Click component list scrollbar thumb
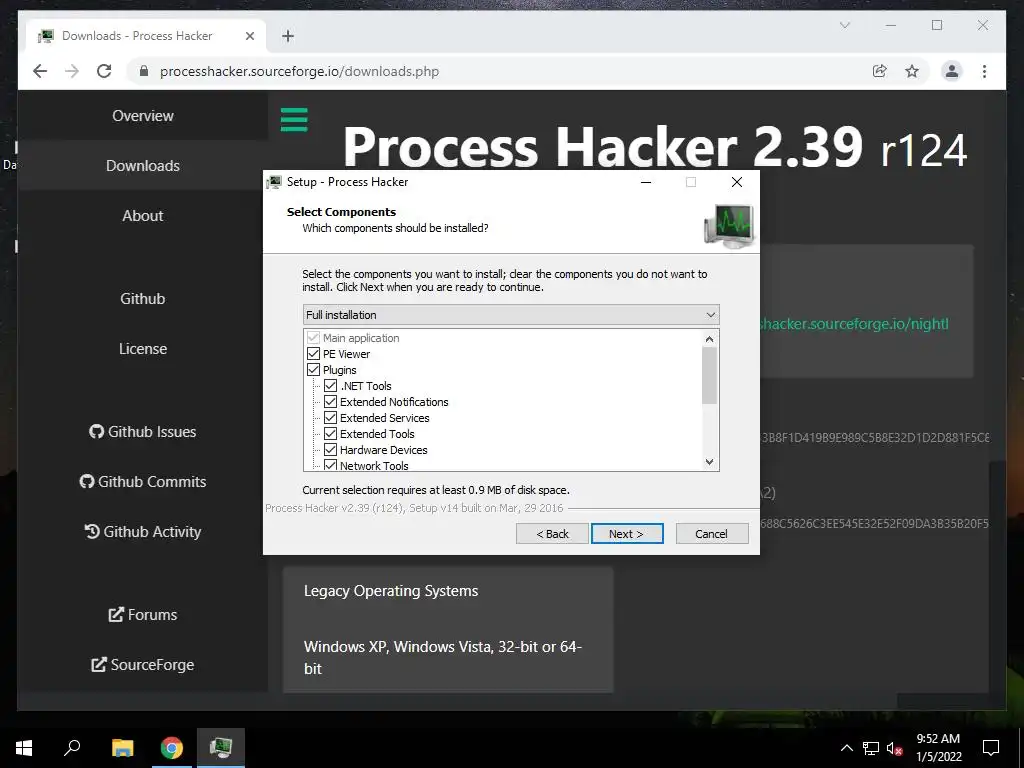The height and width of the screenshot is (768, 1024). coord(710,376)
